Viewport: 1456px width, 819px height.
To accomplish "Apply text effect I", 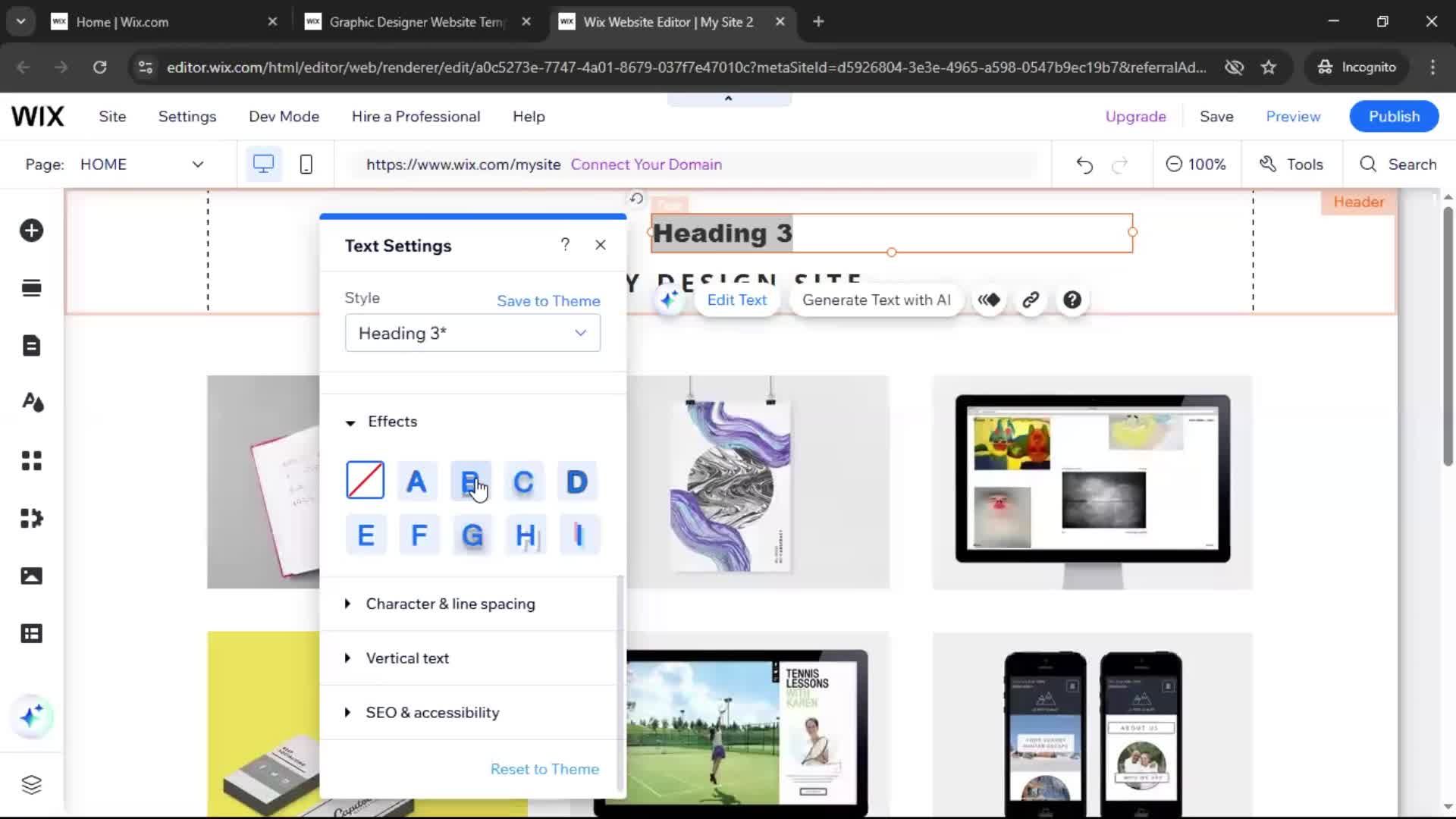I will coord(579,535).
